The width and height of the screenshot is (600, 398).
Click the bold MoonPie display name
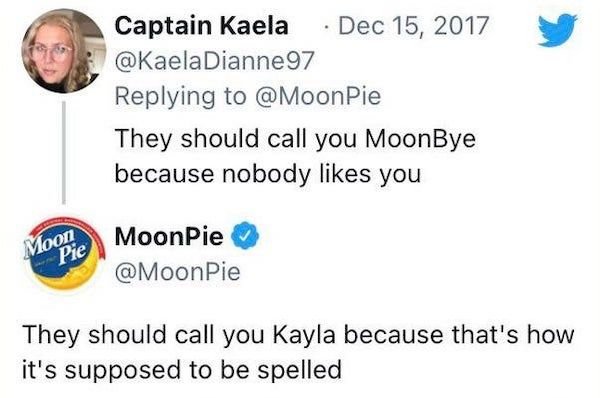coord(169,236)
